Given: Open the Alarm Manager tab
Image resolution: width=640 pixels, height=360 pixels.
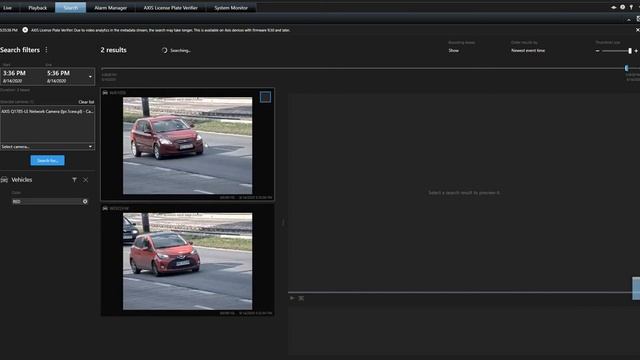Looking at the screenshot, I should [x=111, y=8].
